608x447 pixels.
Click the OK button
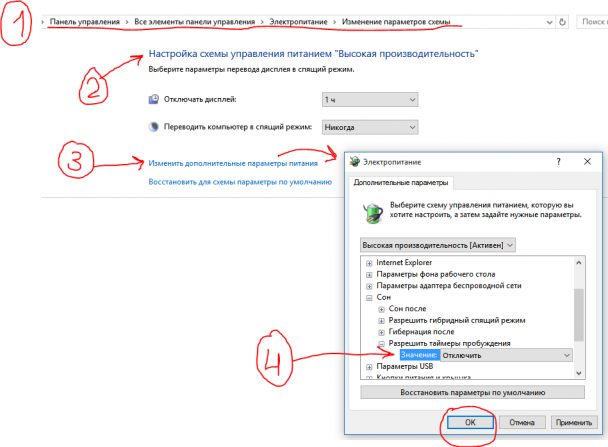tap(470, 422)
